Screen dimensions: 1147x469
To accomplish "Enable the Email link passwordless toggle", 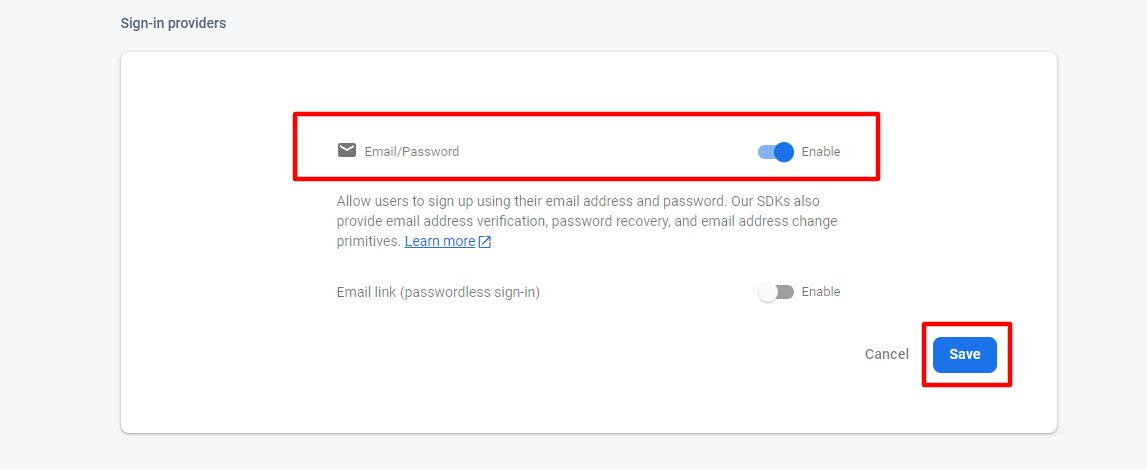I will (775, 292).
